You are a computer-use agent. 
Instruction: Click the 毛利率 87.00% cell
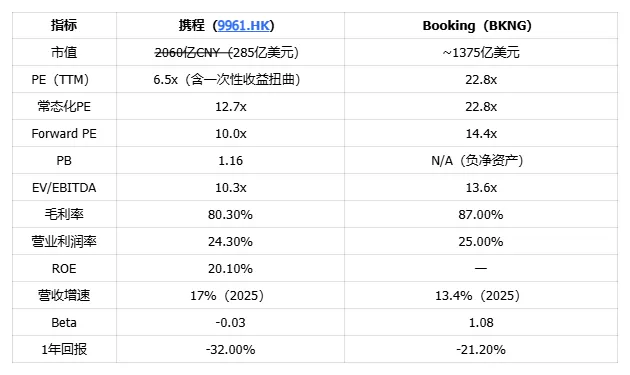[x=481, y=215]
